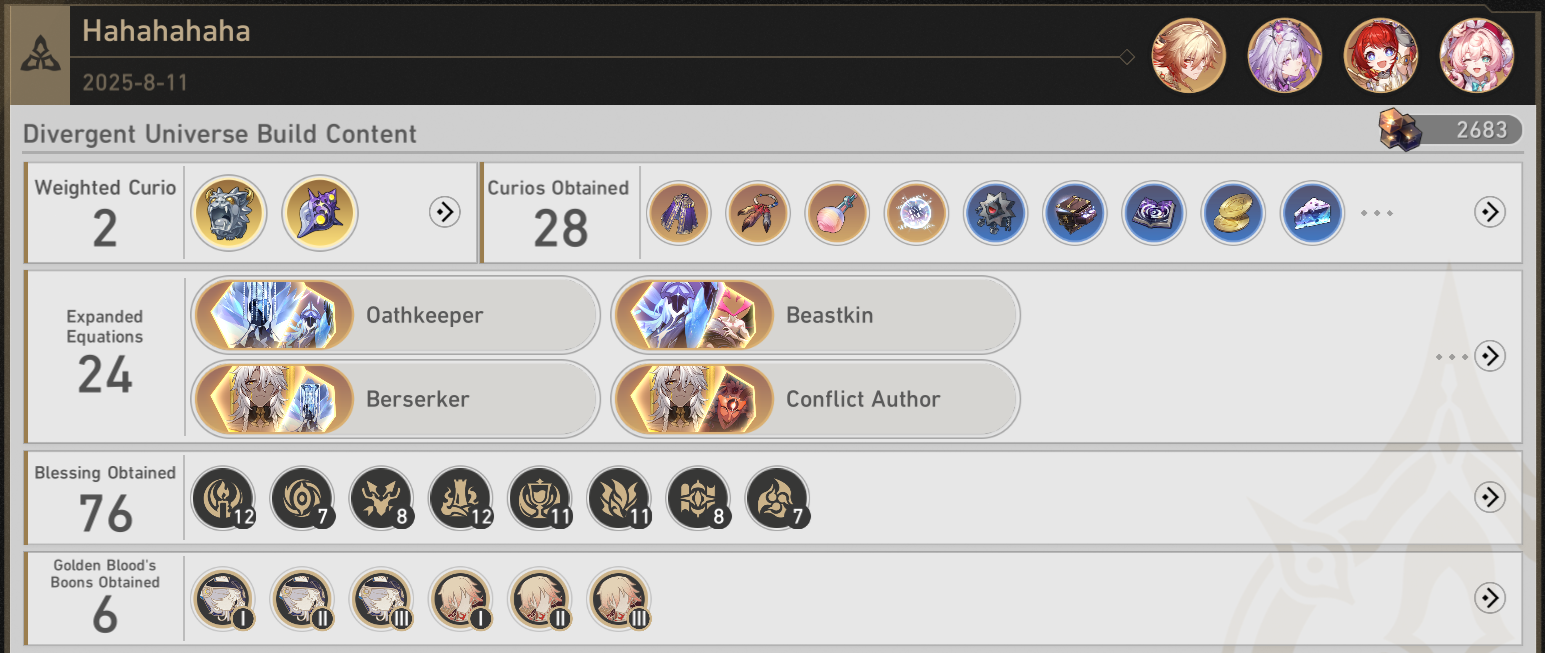Select the cheese wedge curio icon
Viewport: 1545px width, 653px height.
(x=1312, y=213)
